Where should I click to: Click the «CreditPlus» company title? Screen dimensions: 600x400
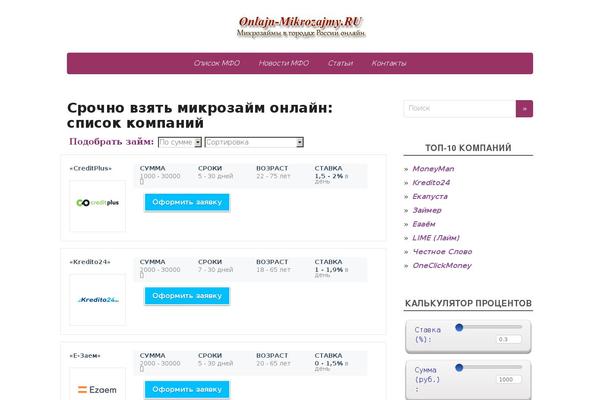91,168
